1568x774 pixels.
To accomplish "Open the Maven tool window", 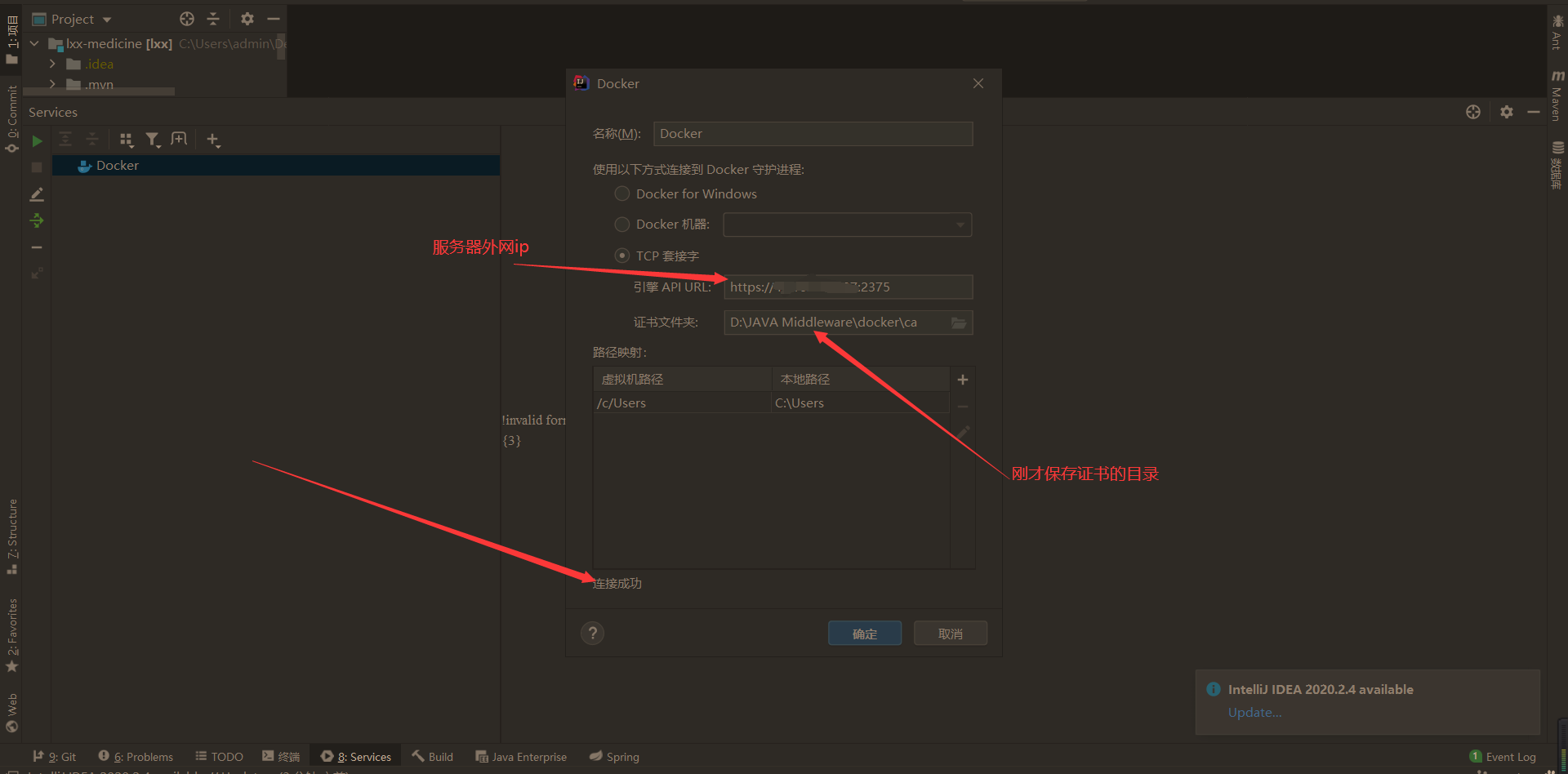I will [x=1557, y=95].
